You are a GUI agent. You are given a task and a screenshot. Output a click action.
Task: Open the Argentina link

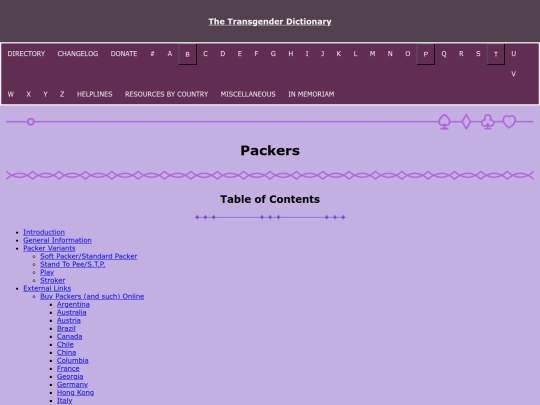pos(73,304)
